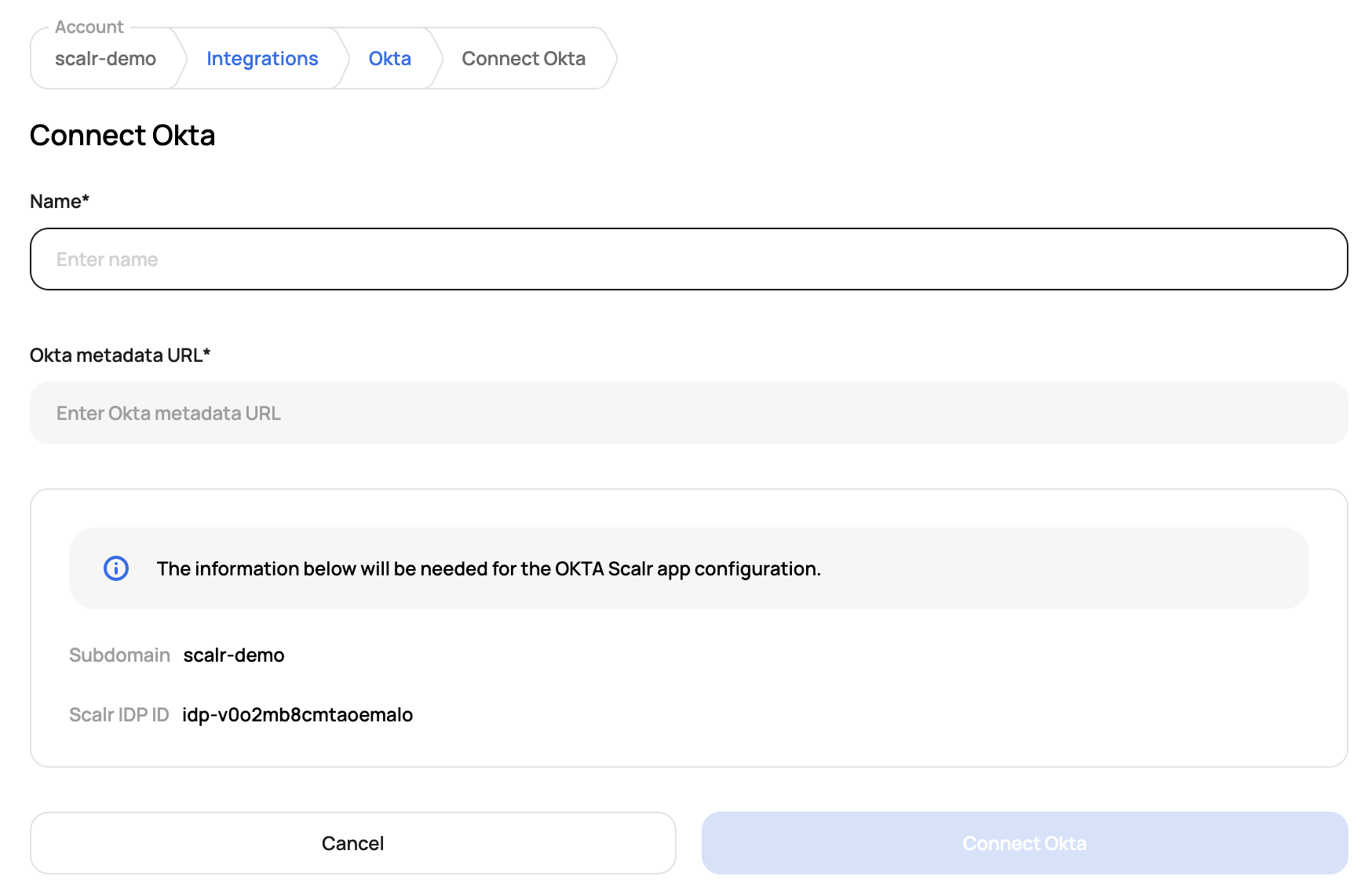1372x887 pixels.
Task: Submit with the Connect Okta button
Action: click(1025, 843)
